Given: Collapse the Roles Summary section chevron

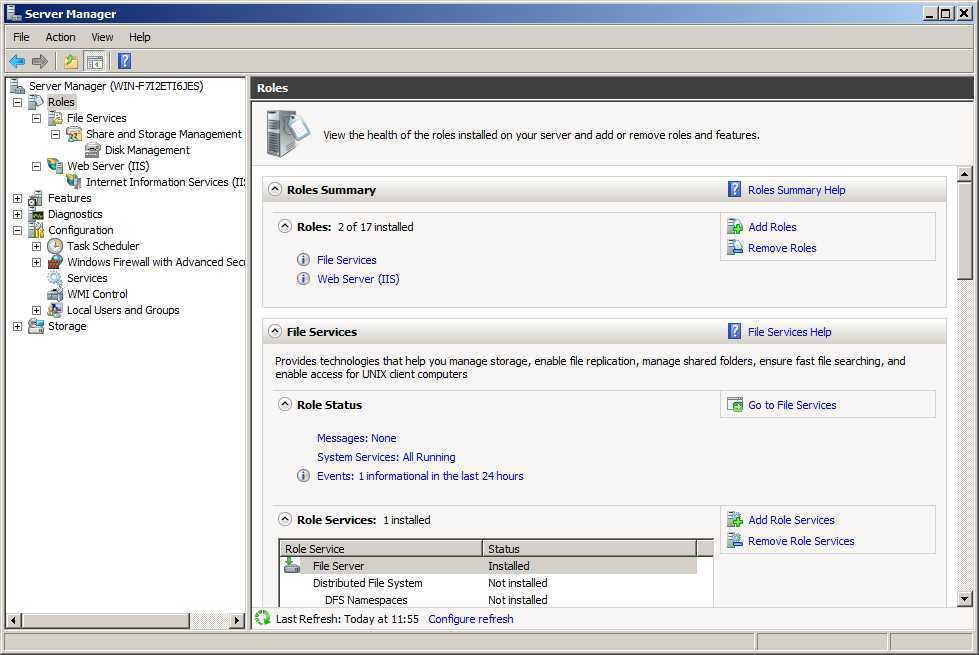Looking at the screenshot, I should (275, 189).
